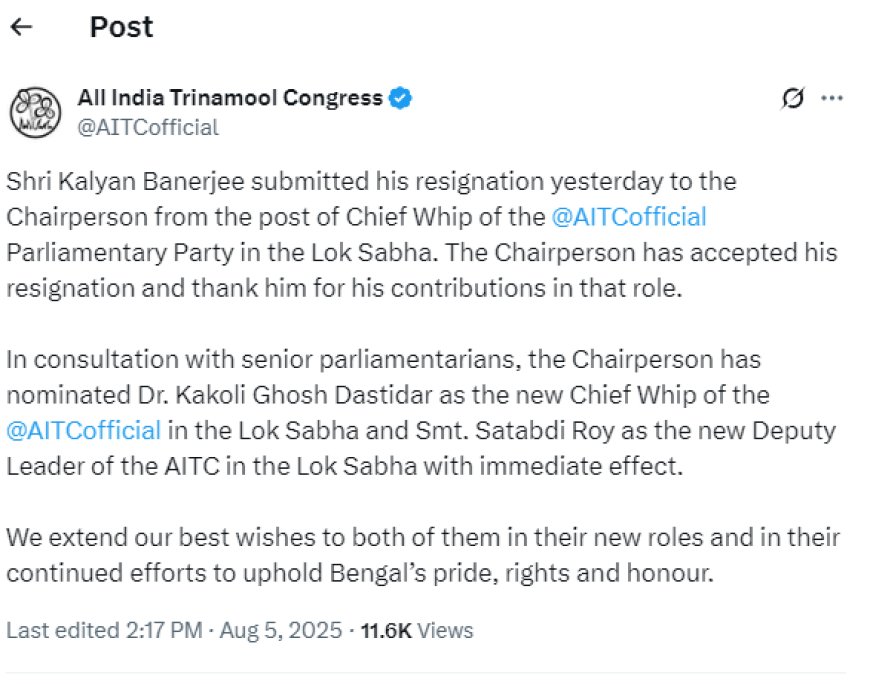This screenshot has height=684, width=870.
Task: Open the All India Trinamool Congress account name
Action: pyautogui.click(x=230, y=98)
